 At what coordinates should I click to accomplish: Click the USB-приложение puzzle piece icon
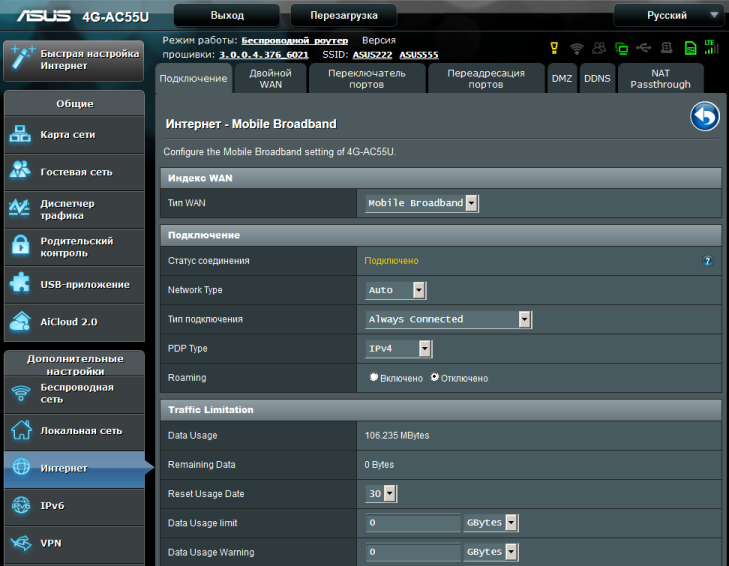coord(20,282)
